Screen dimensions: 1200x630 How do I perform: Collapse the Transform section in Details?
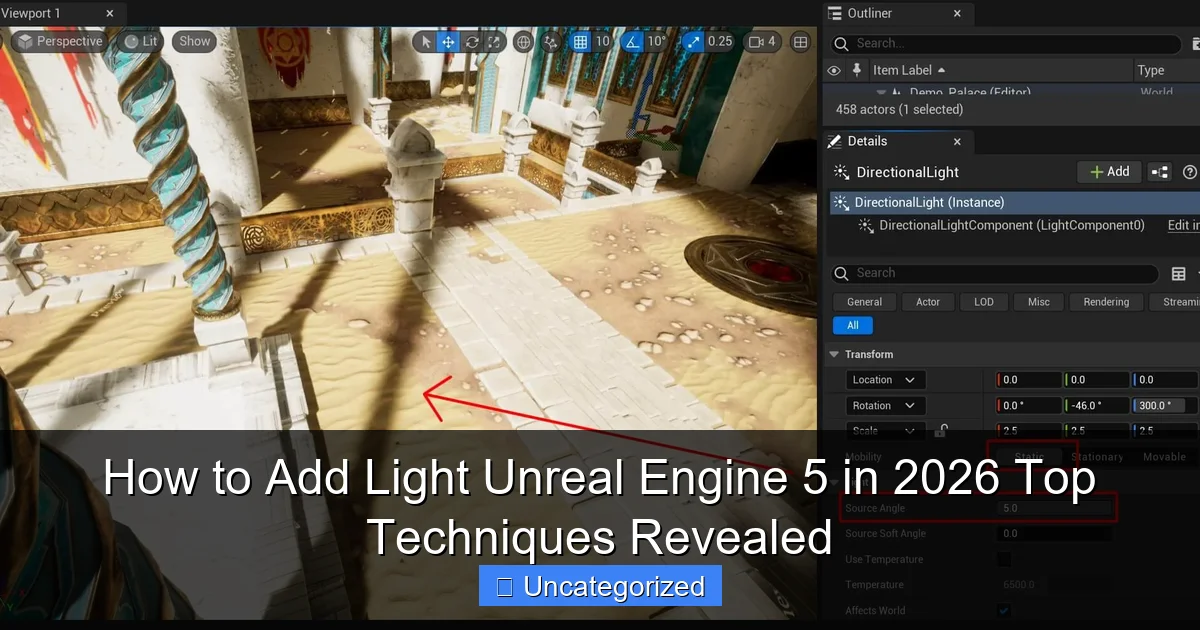(x=834, y=354)
